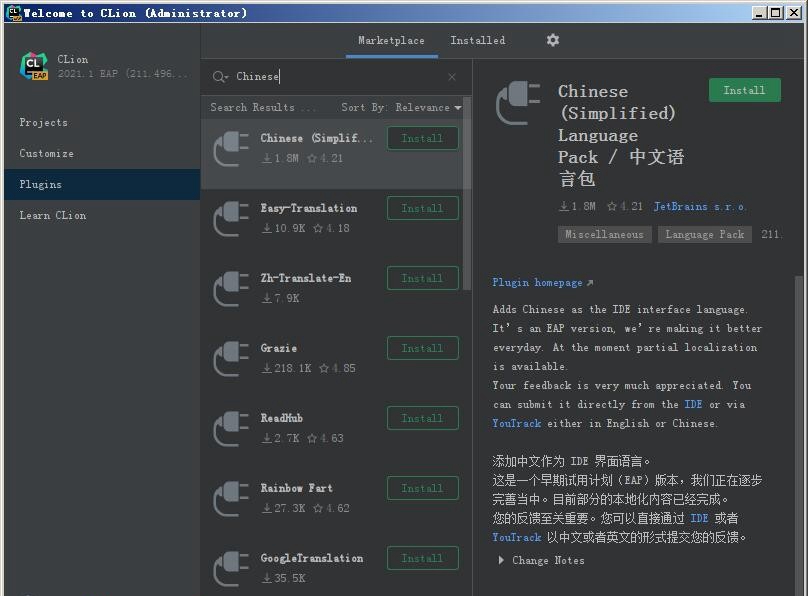Screen dimensions: 808x596
Task: Click the Language Pack tag
Action: coord(704,234)
